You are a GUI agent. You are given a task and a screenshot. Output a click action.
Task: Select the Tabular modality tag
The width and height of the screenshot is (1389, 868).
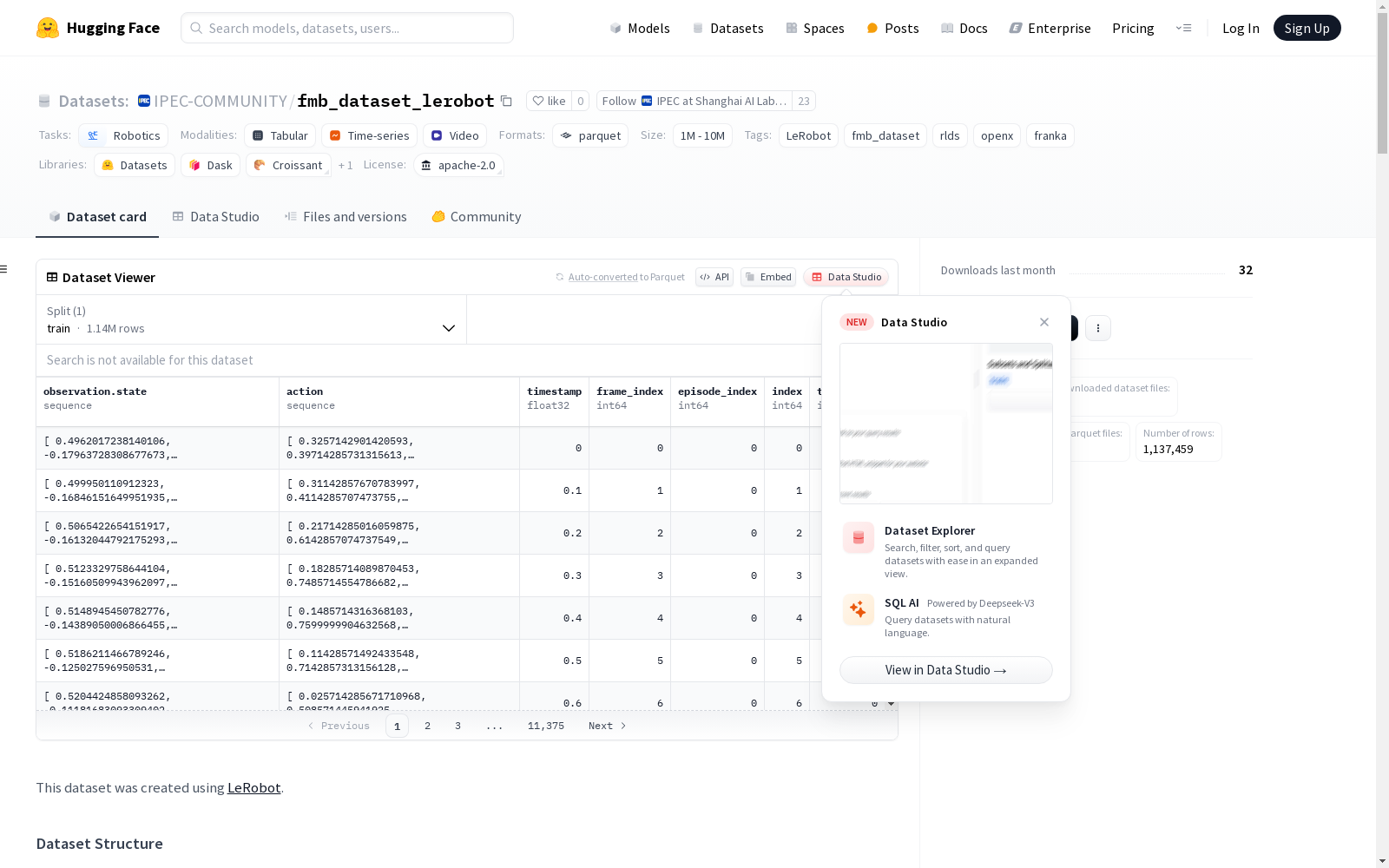pos(280,135)
